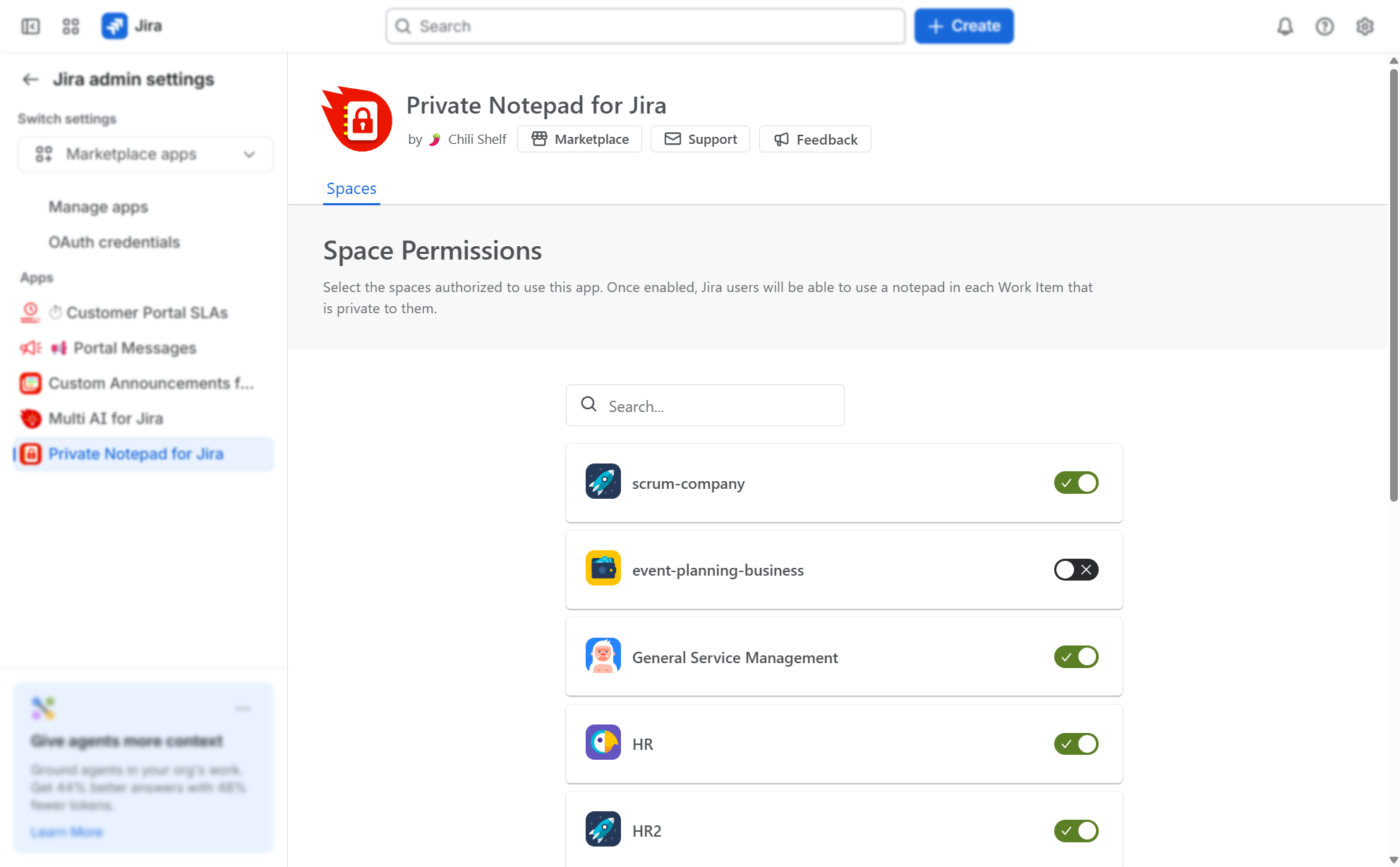Open Manage apps in sidebar

coord(98,207)
